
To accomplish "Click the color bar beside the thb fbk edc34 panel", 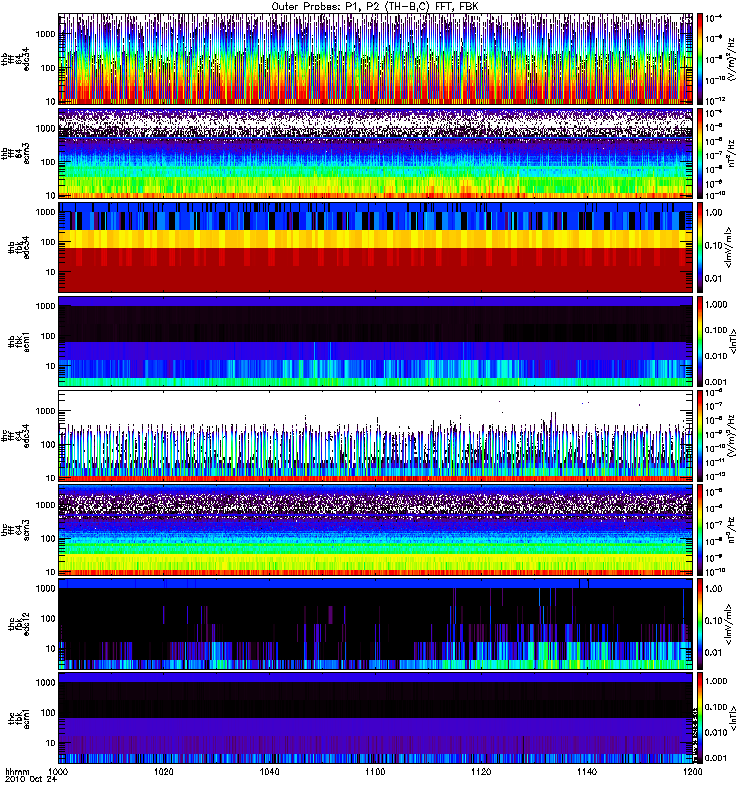I will [x=700, y=247].
